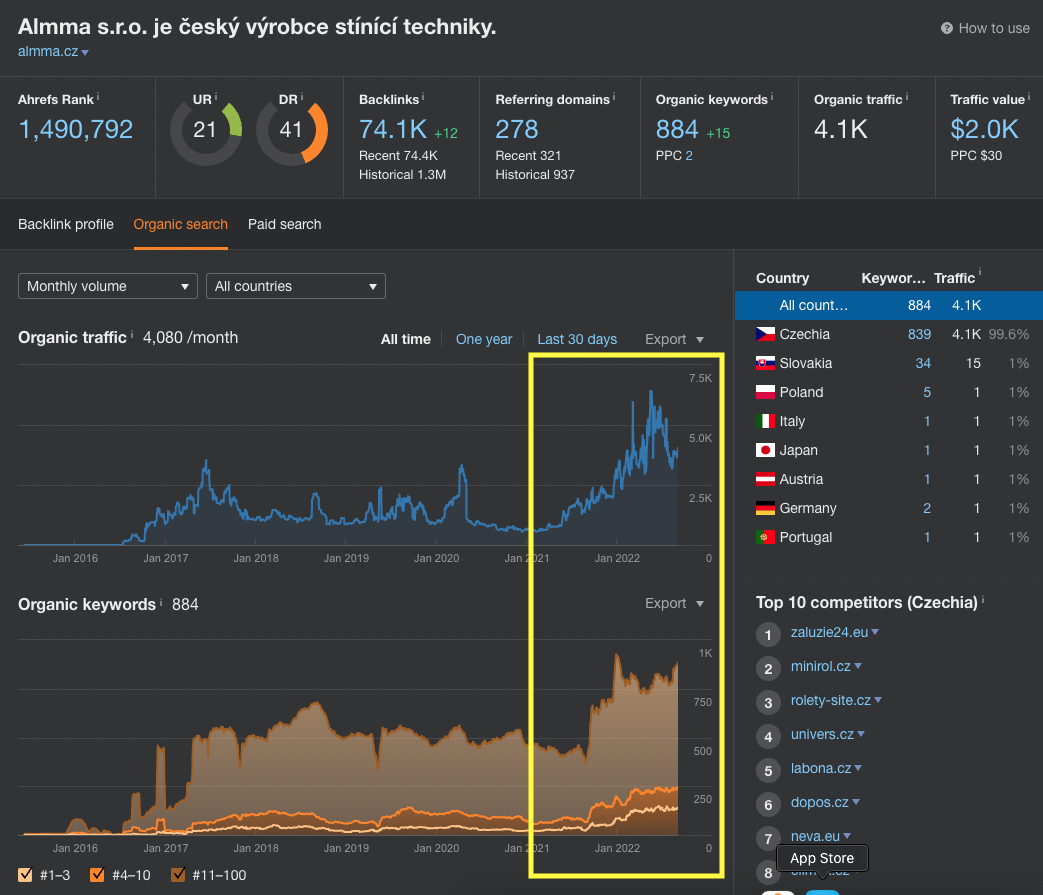
Task: Click the Organic keywords metric info icon
Action: [x=772, y=97]
